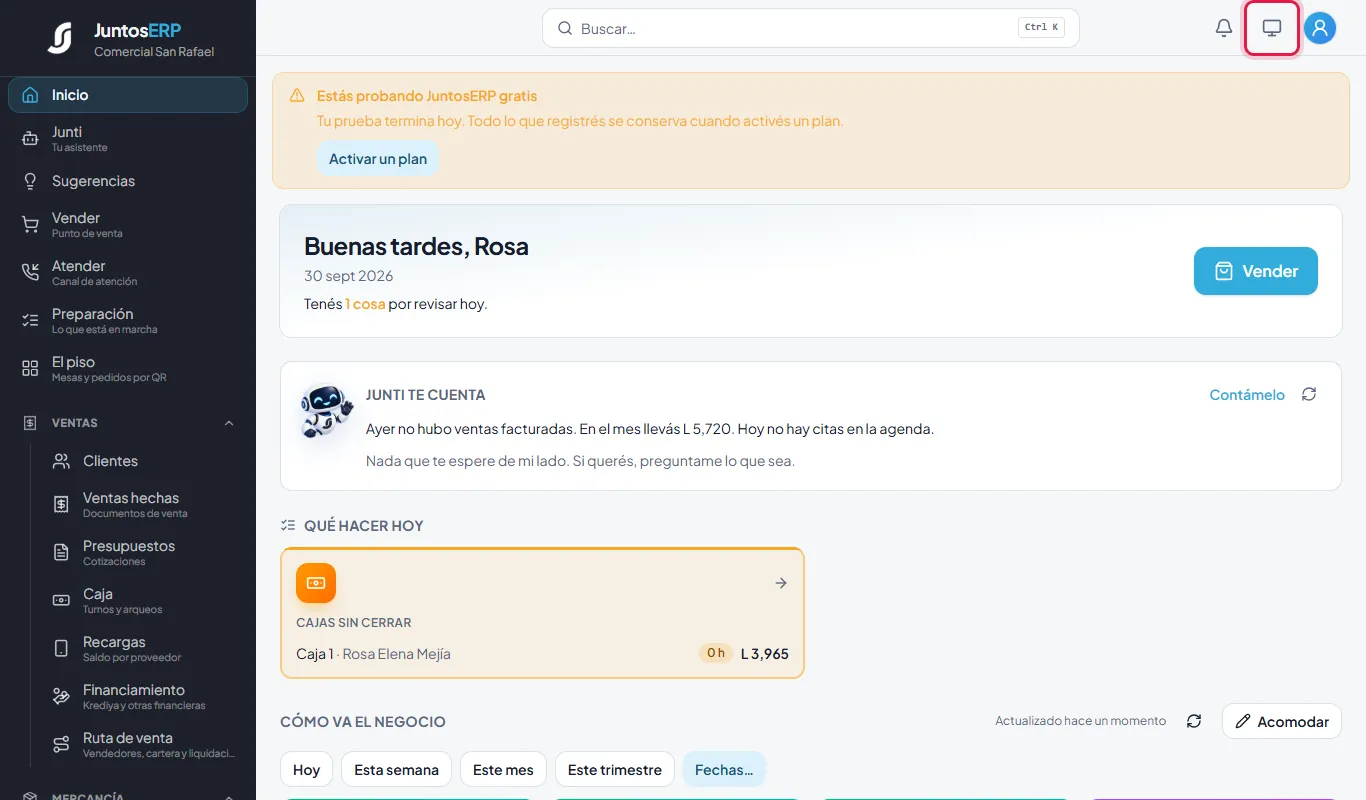Click the Acomodar button
This screenshot has height=800, width=1366.
pyautogui.click(x=1282, y=721)
